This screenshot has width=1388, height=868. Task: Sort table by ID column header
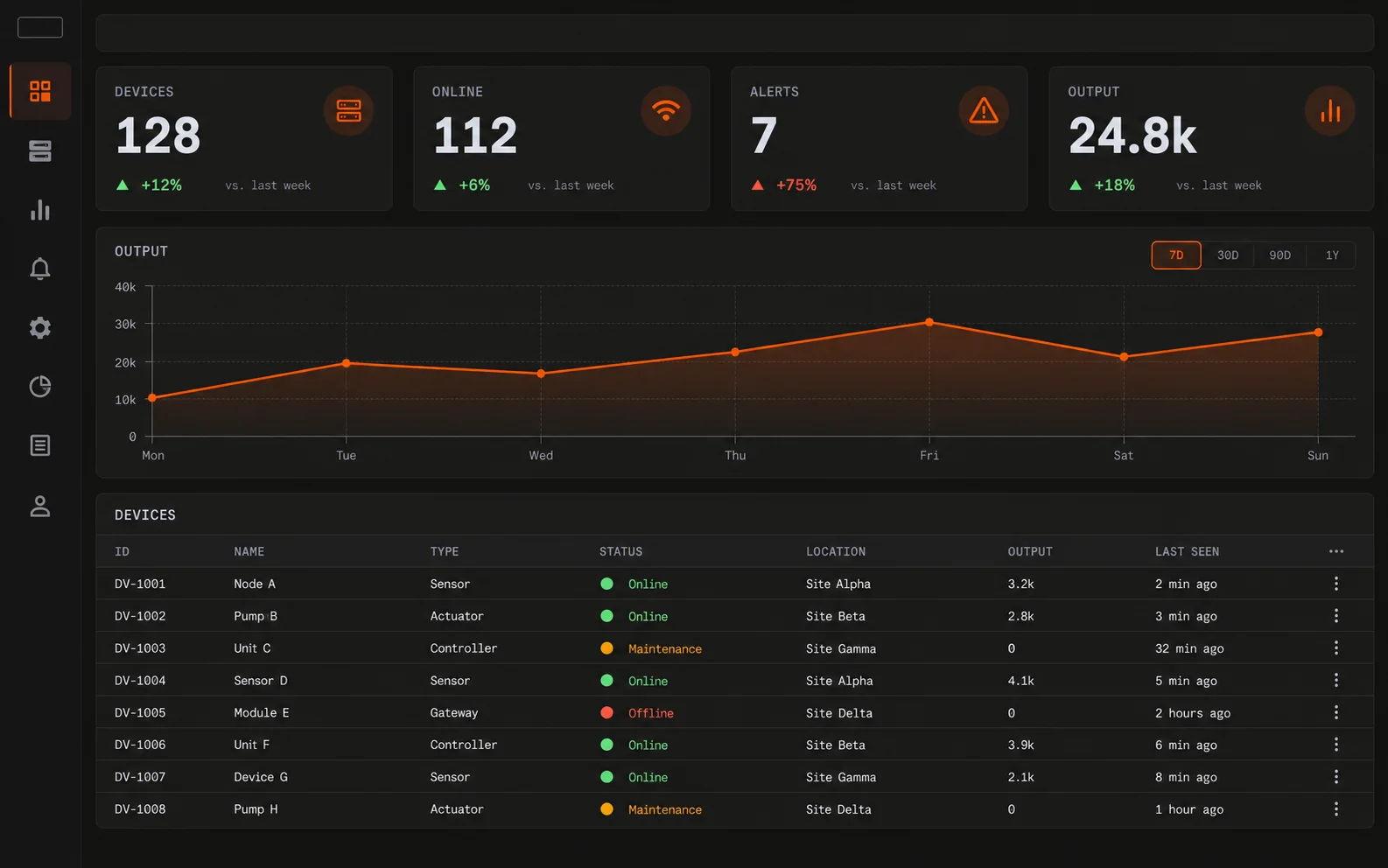[122, 551]
